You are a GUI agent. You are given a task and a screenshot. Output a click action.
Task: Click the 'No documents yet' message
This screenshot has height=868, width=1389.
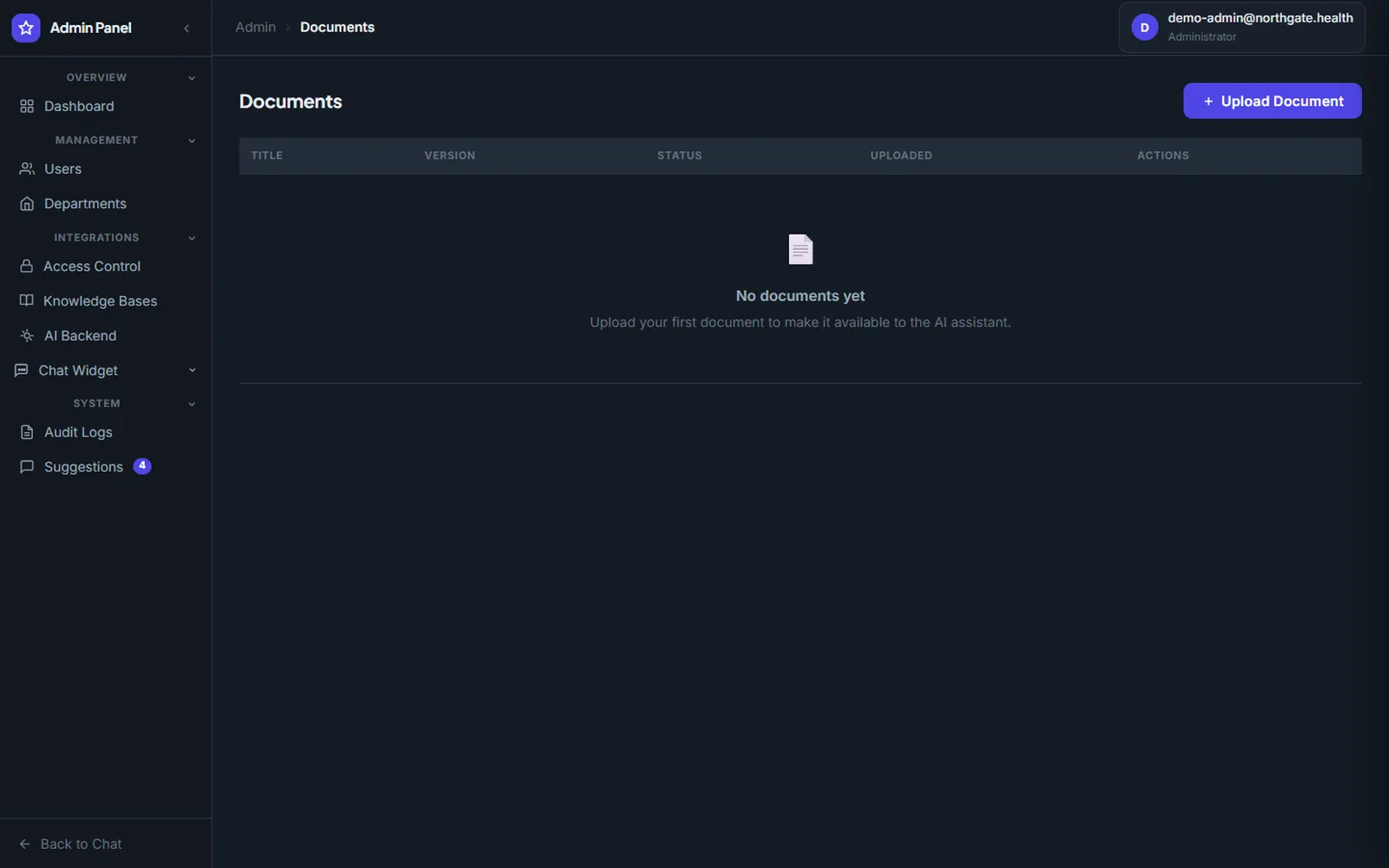[800, 296]
